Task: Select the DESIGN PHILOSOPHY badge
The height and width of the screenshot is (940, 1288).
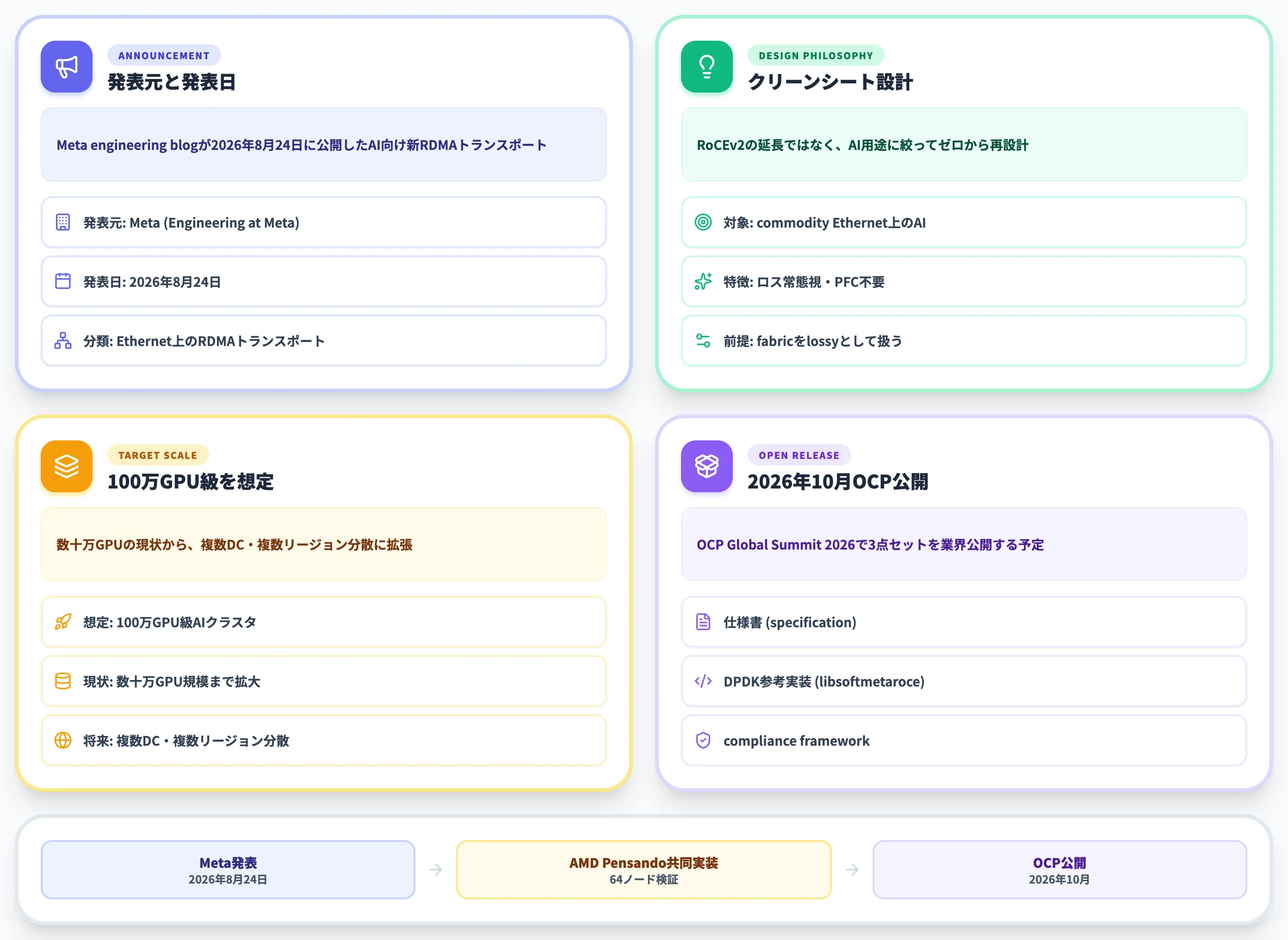Action: click(x=816, y=56)
